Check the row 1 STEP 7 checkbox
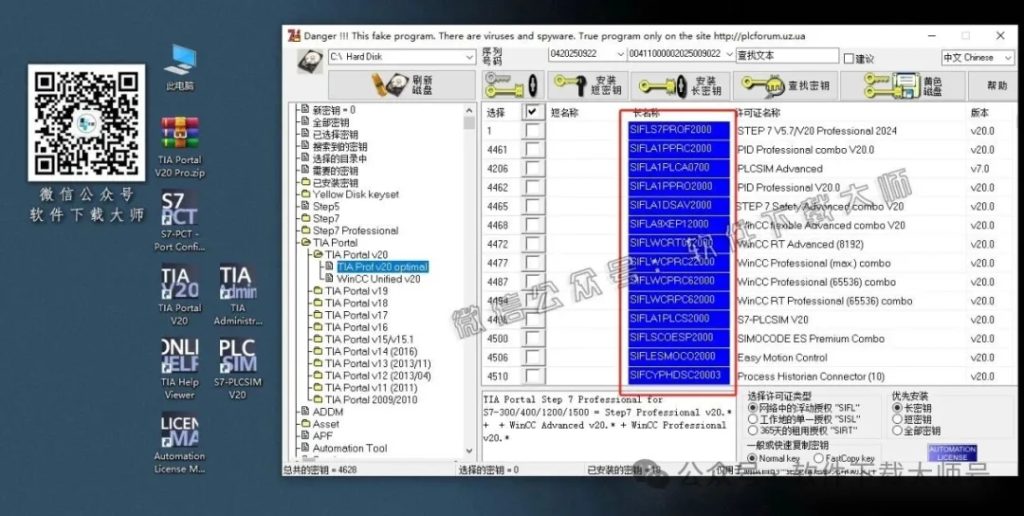The image size is (1024, 516). pyautogui.click(x=533, y=131)
